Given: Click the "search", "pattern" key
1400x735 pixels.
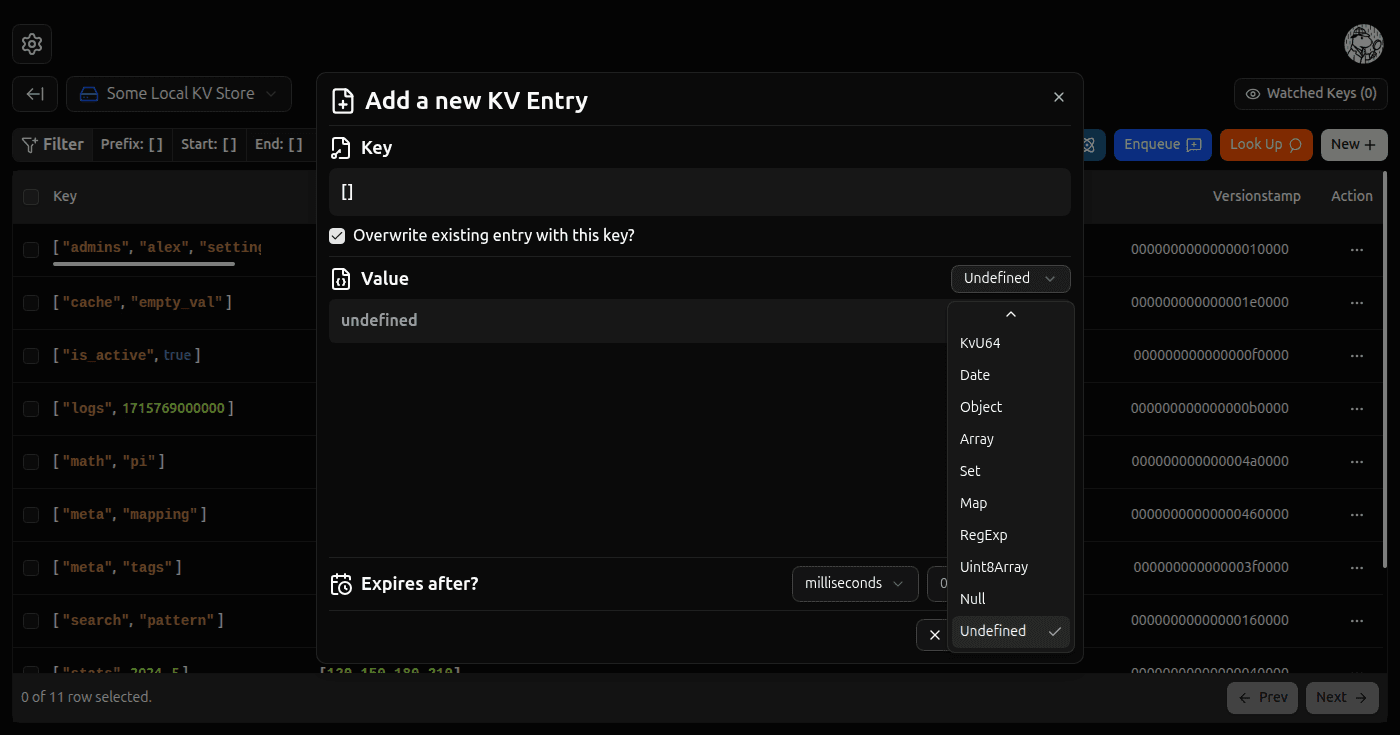Looking at the screenshot, I should point(138,620).
